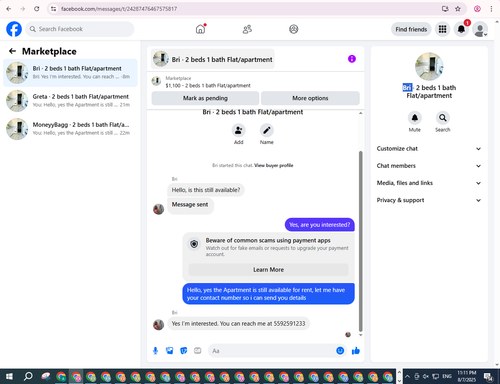Click the Name edit pencil icon
Viewport: 500px width, 384px height.
point(267,130)
